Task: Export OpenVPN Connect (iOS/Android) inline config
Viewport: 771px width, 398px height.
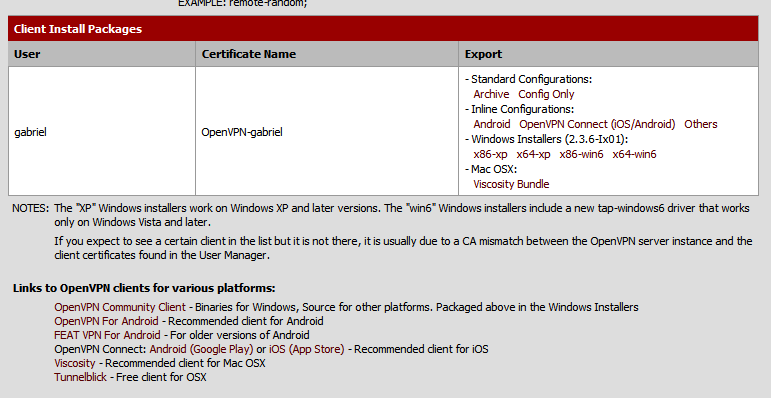Action: [x=597, y=124]
